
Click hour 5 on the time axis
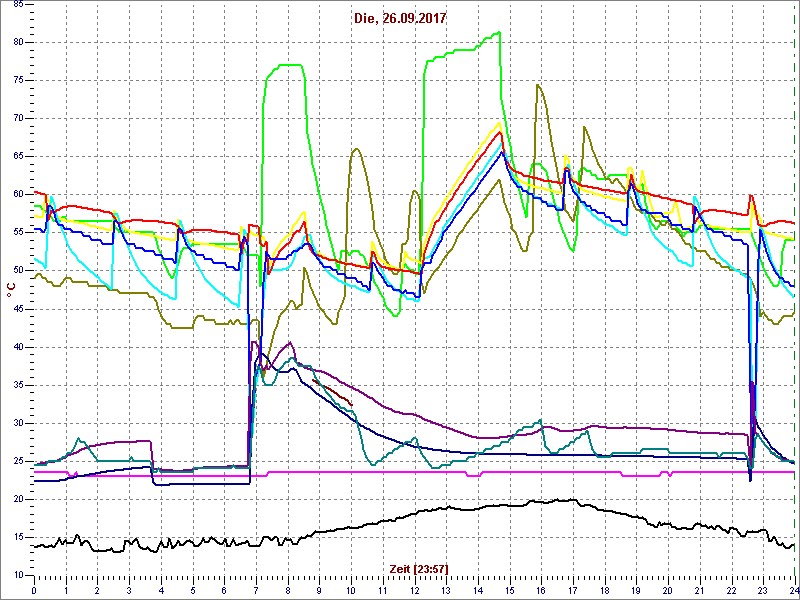pyautogui.click(x=193, y=591)
